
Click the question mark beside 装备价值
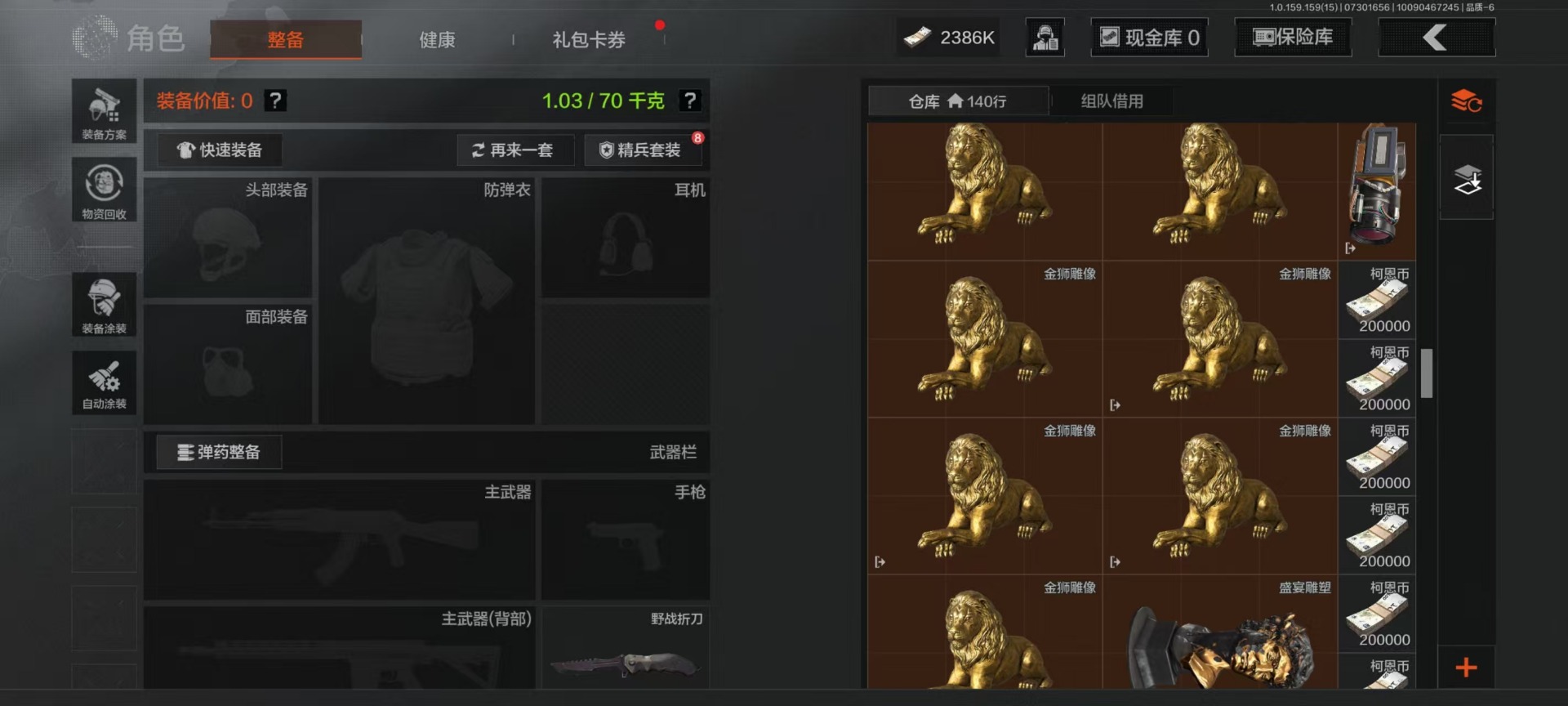(x=276, y=101)
